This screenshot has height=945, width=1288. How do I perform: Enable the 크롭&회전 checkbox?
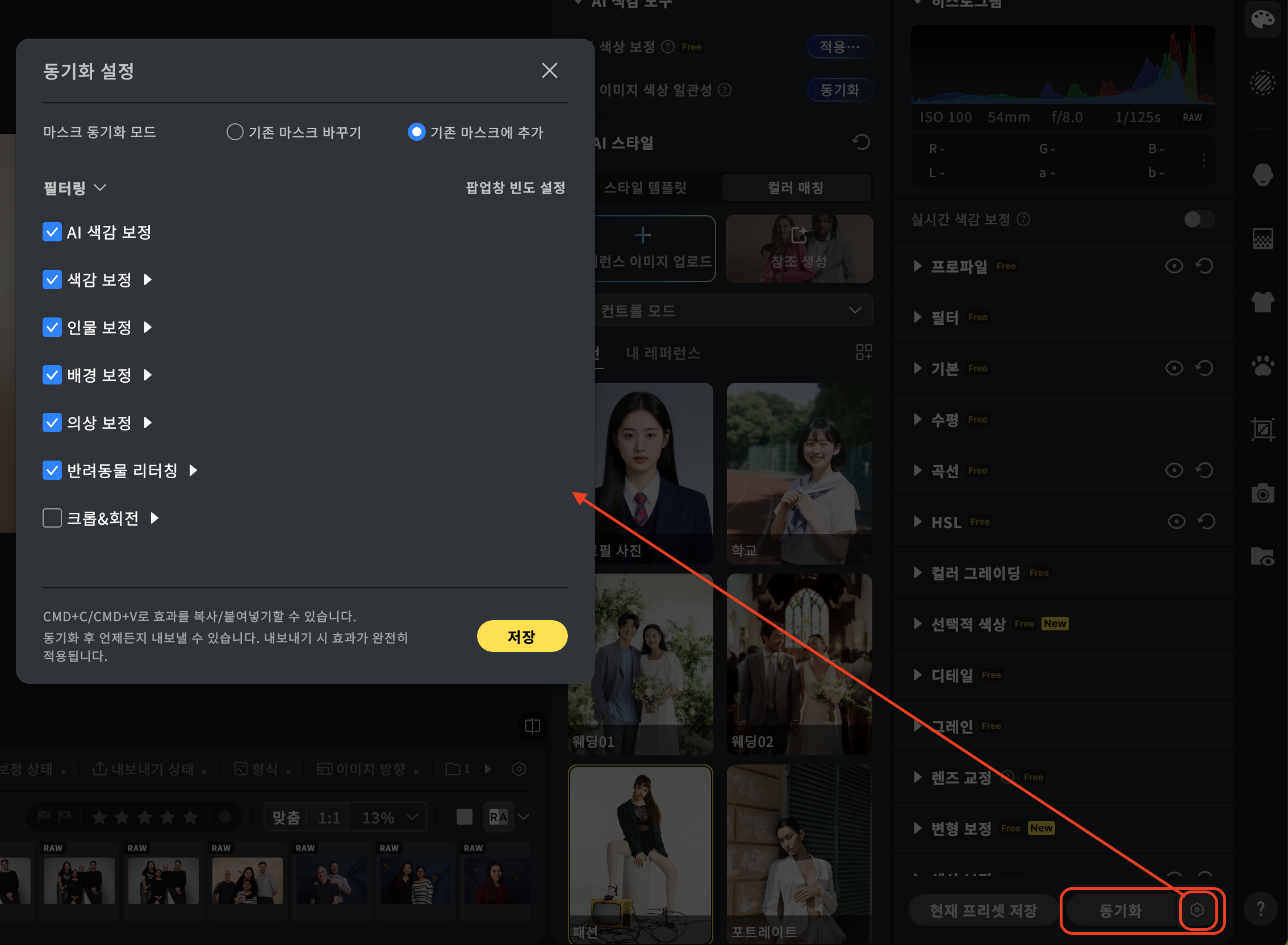click(52, 519)
